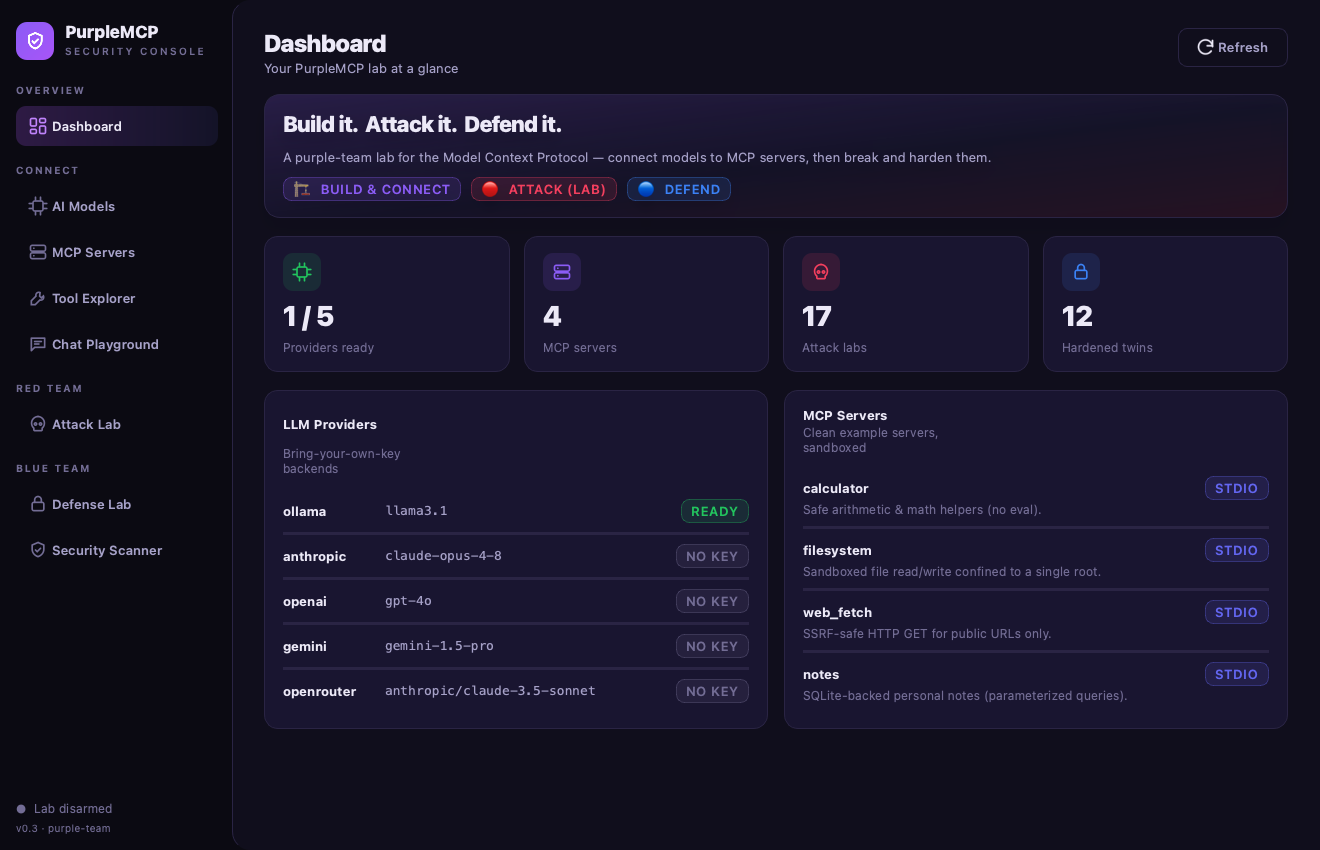This screenshot has height=850, width=1320.
Task: Click the red circle in Attack (Lab) badge
Action: click(490, 189)
